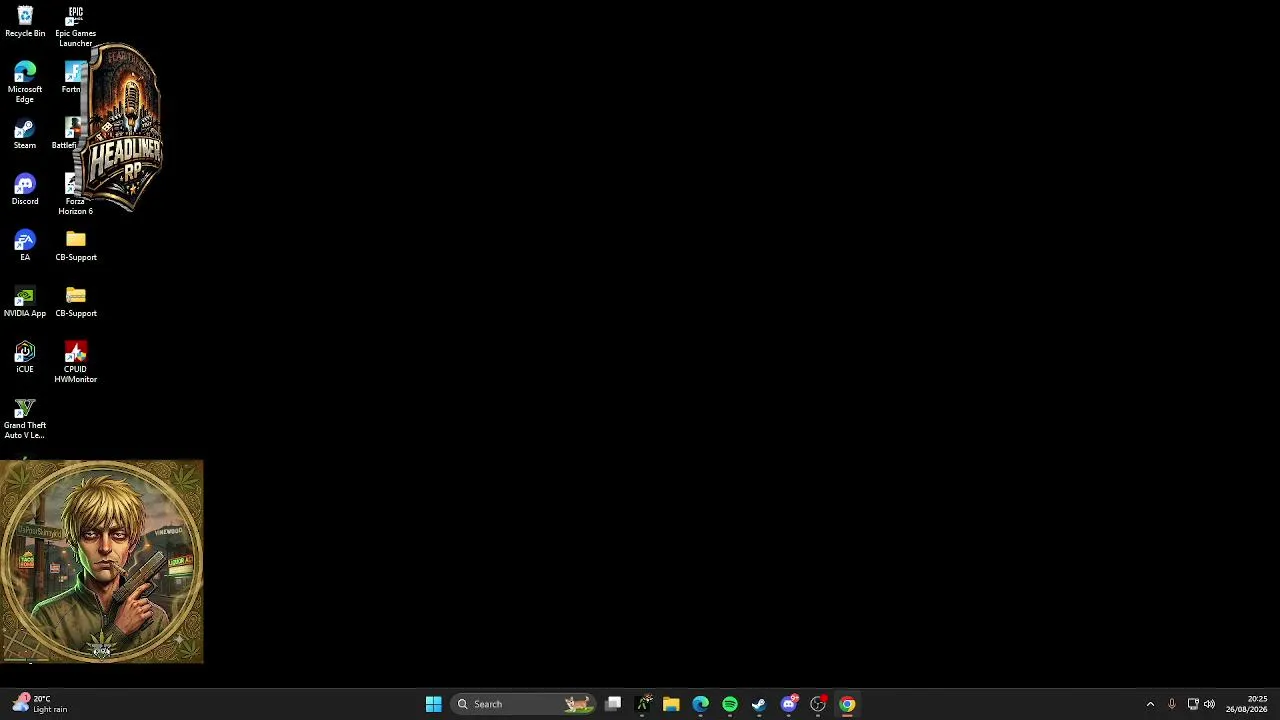Screen dimensions: 1280x720
Task: Select the CB-Support folder beside the EA icon
Action: coord(76,246)
